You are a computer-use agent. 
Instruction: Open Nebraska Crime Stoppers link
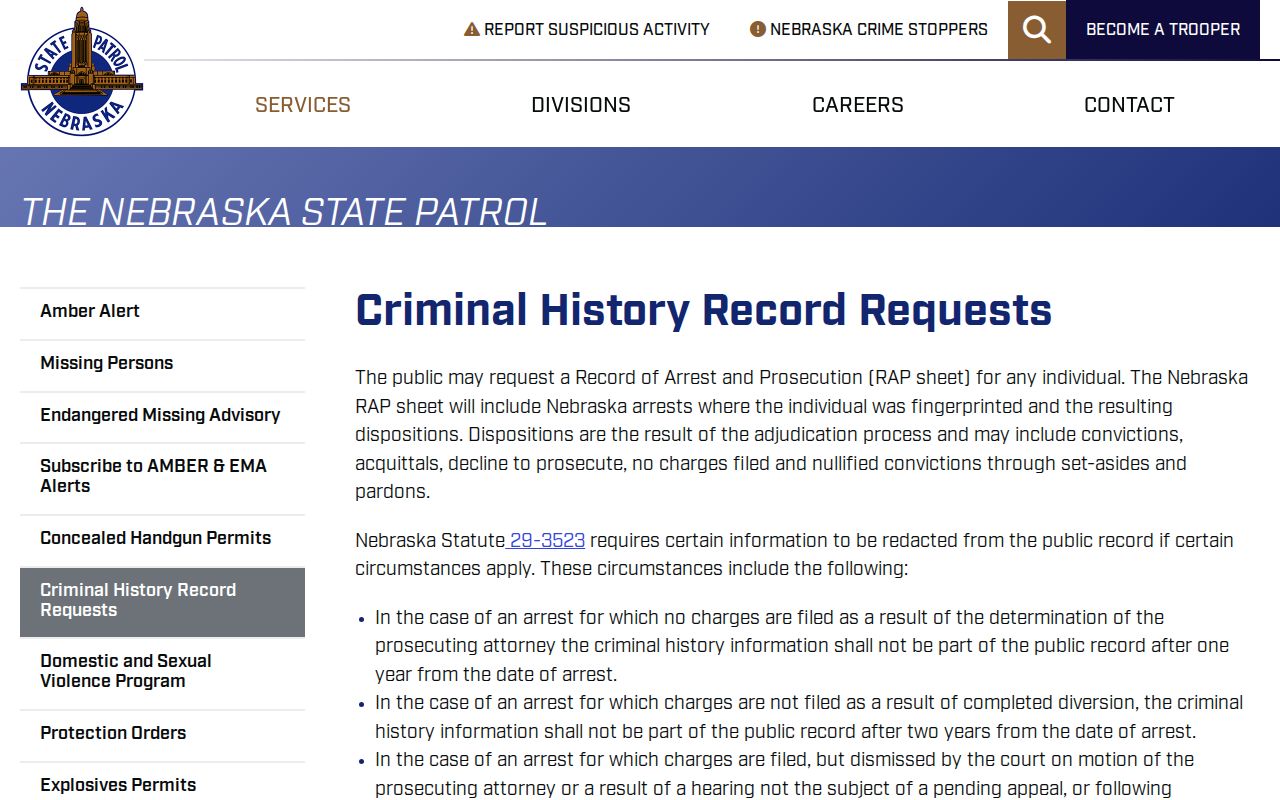click(869, 29)
